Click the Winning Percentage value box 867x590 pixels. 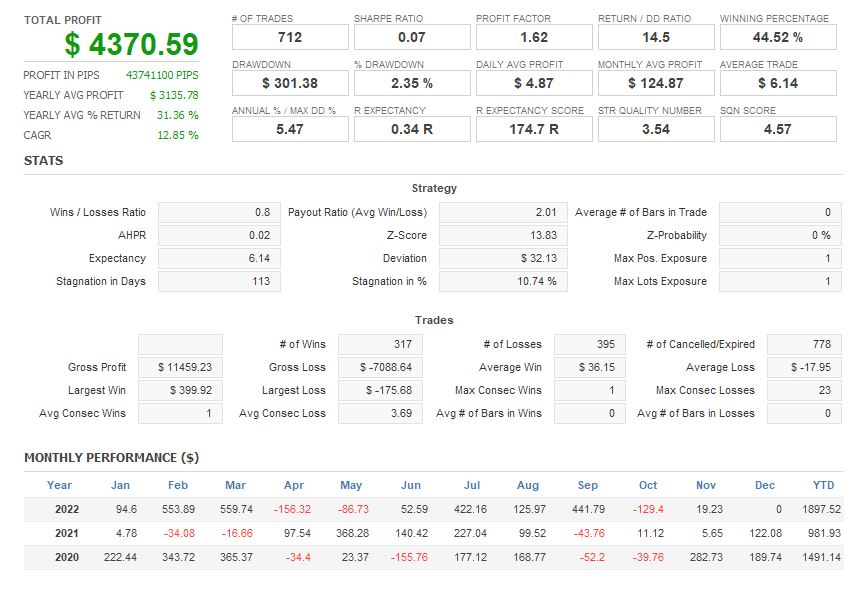(x=777, y=37)
